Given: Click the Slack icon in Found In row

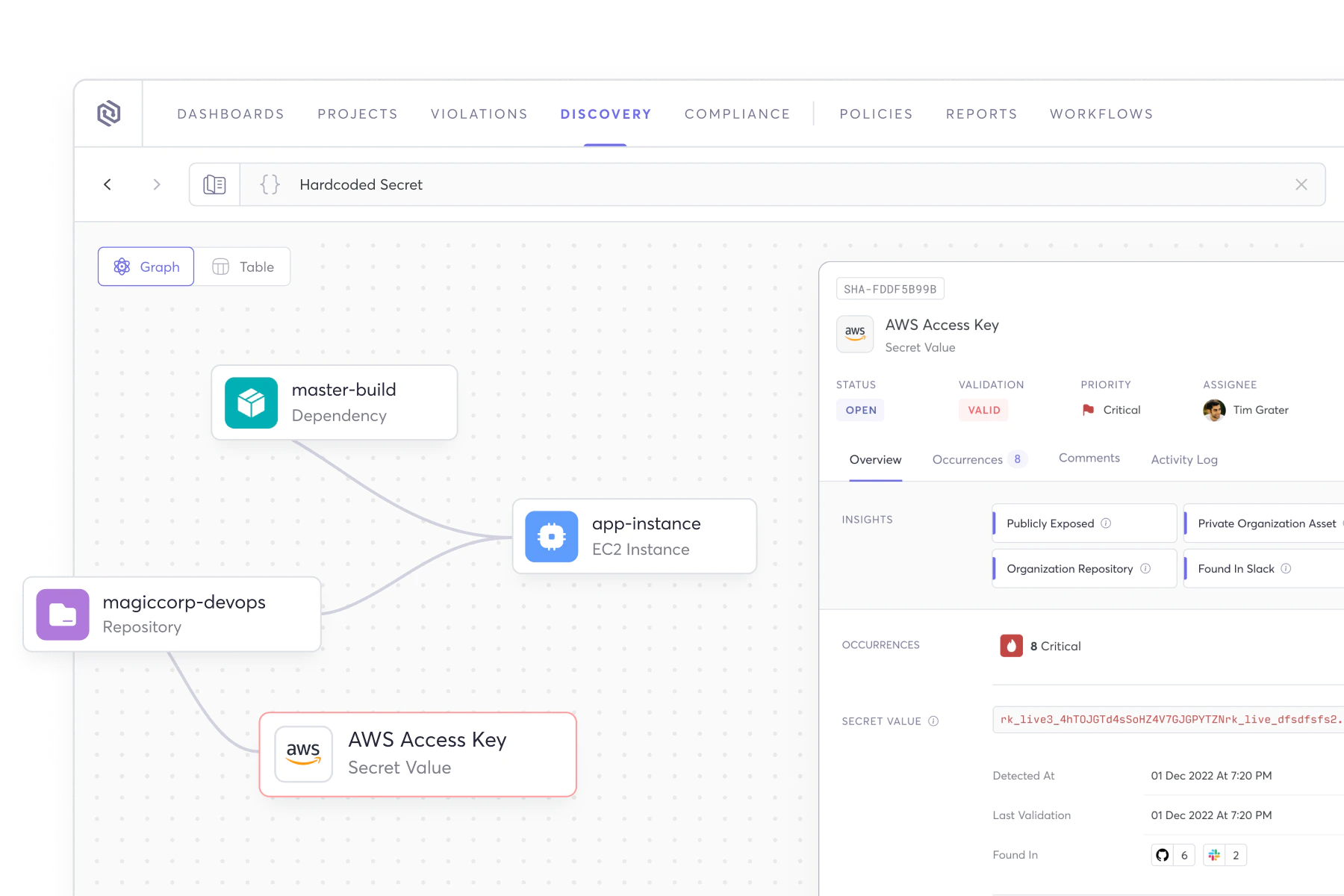Looking at the screenshot, I should coord(1214,855).
